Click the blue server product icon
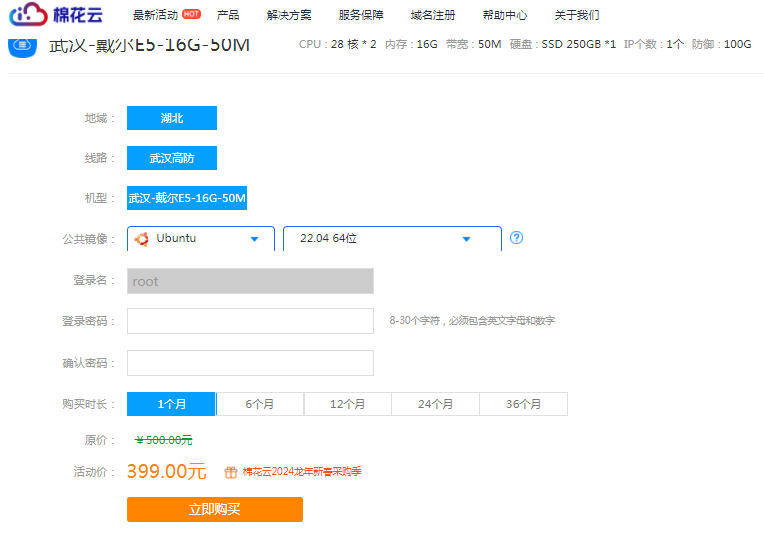This screenshot has height=537, width=764. pos(22,47)
